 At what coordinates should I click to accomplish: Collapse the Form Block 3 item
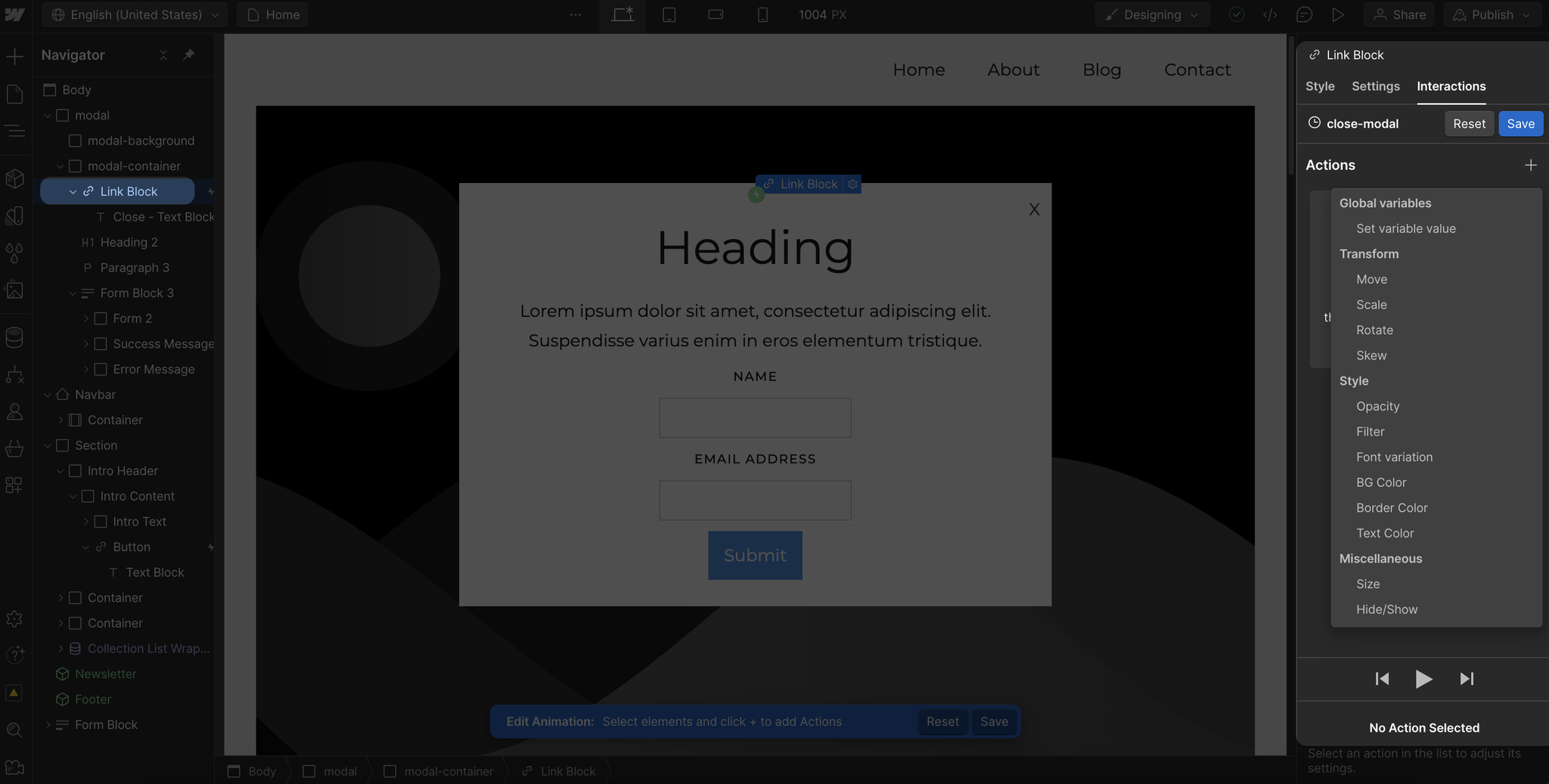[x=73, y=293]
